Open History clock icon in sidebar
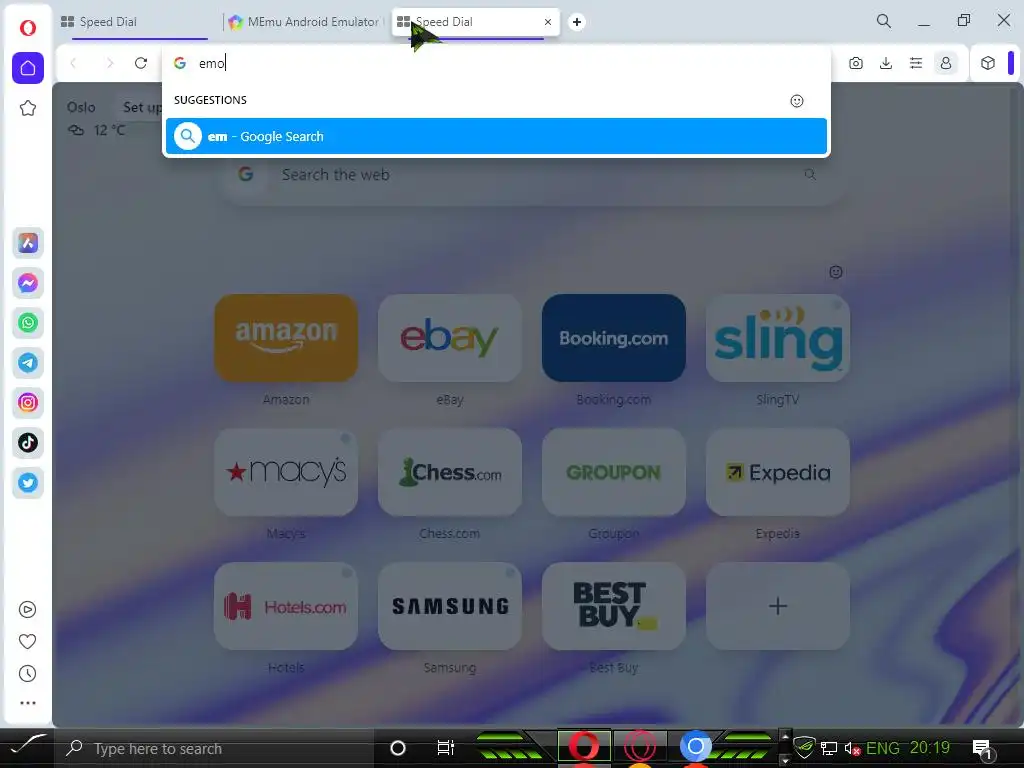 (x=27, y=673)
